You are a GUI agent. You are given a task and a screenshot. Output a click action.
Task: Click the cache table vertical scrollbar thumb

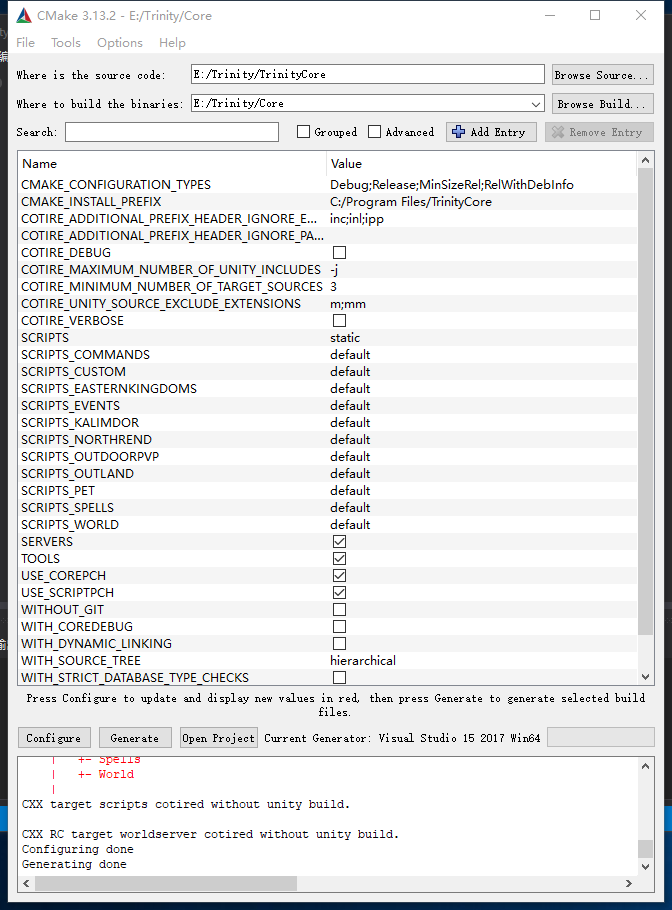(x=645, y=402)
